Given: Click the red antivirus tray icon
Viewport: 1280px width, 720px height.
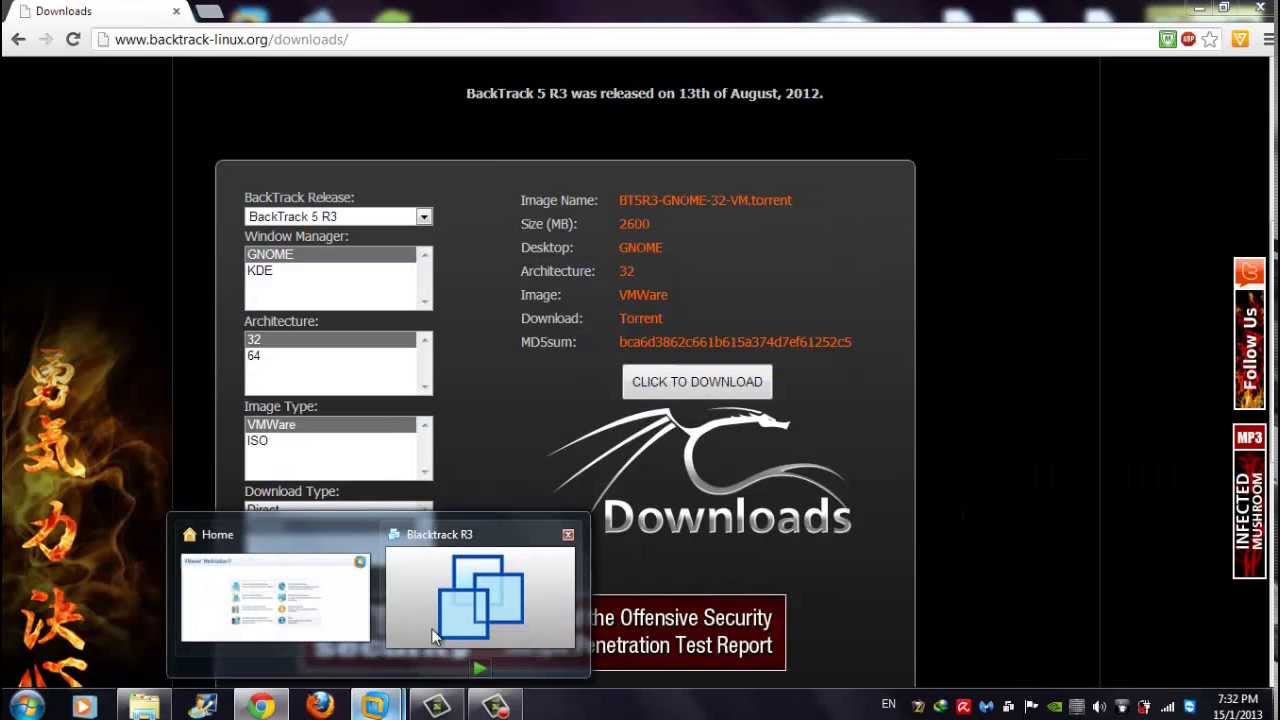Looking at the screenshot, I should (x=963, y=707).
